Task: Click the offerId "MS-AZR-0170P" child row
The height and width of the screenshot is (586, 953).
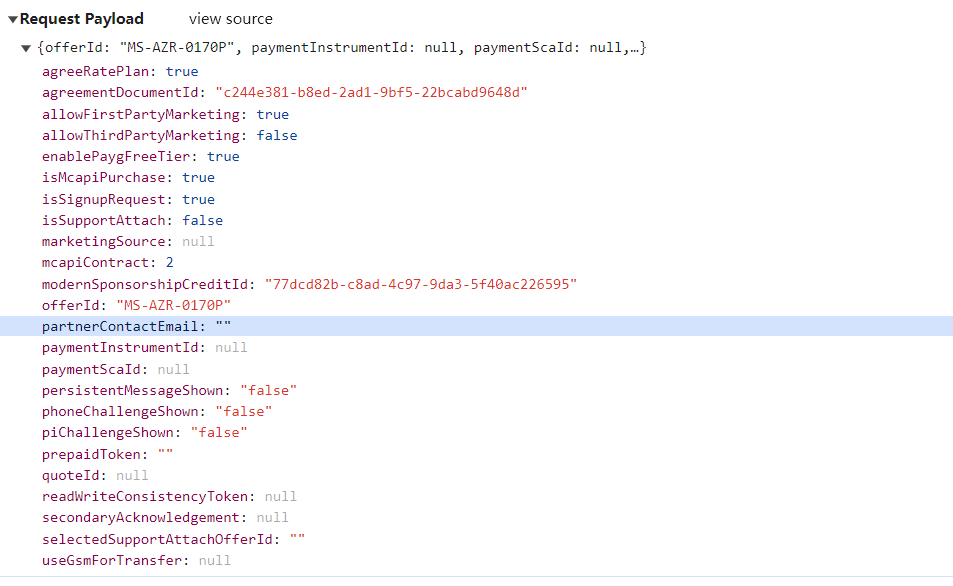Action: (137, 305)
